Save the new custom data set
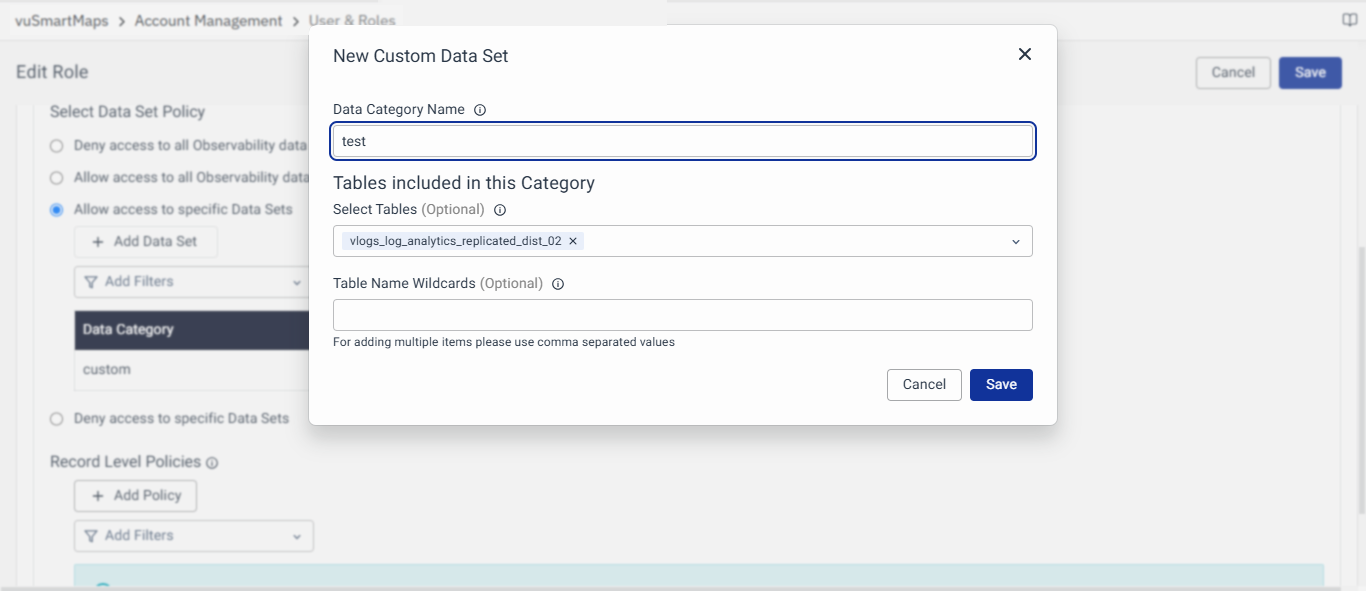The width and height of the screenshot is (1366, 591). [x=1001, y=385]
